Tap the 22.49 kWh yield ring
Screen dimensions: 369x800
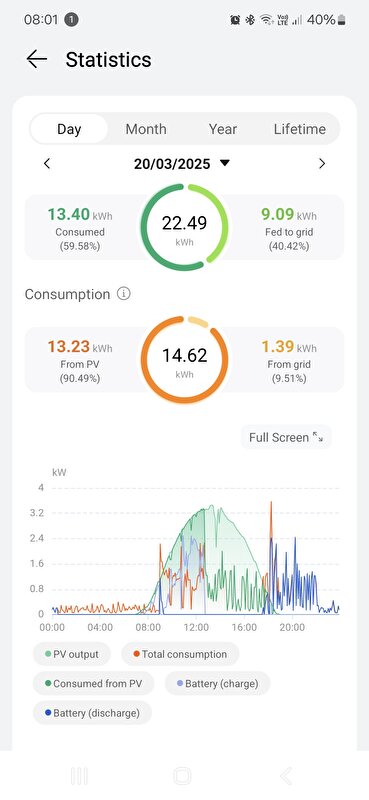click(184, 228)
